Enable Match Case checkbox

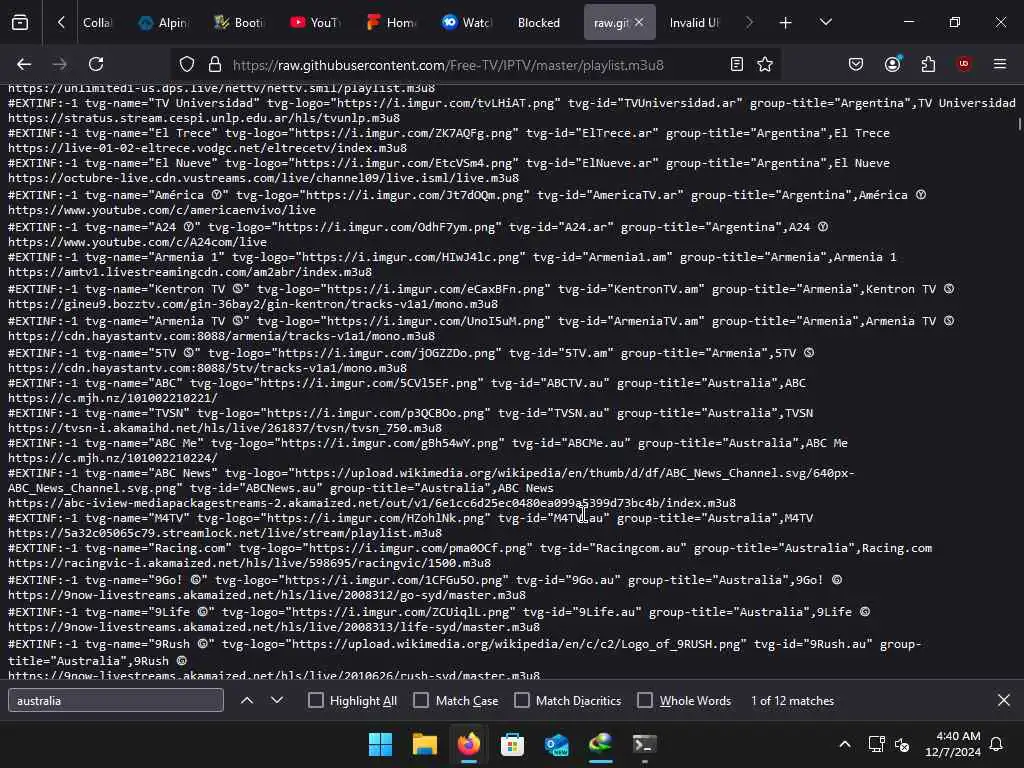[x=422, y=701]
